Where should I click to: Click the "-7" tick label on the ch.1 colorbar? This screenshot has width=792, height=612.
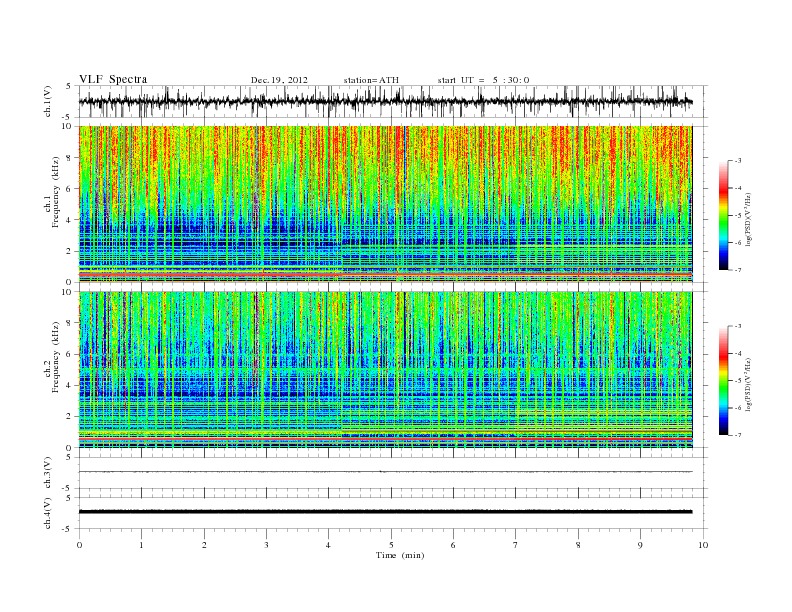737,270
